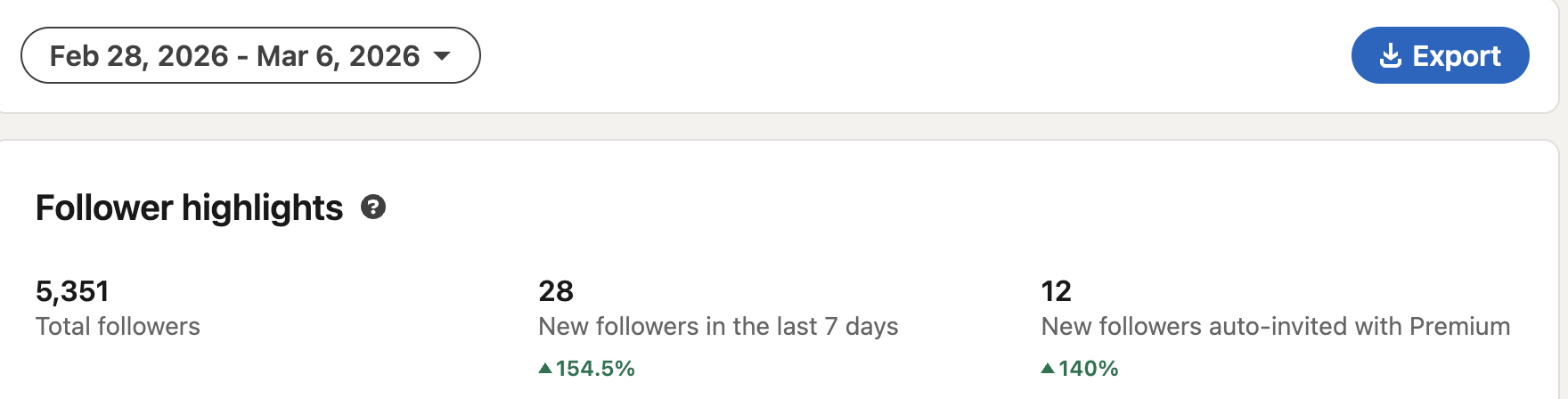This screenshot has width=1568, height=399.
Task: Click the green up-triangle beside 140%
Action: tap(1048, 368)
